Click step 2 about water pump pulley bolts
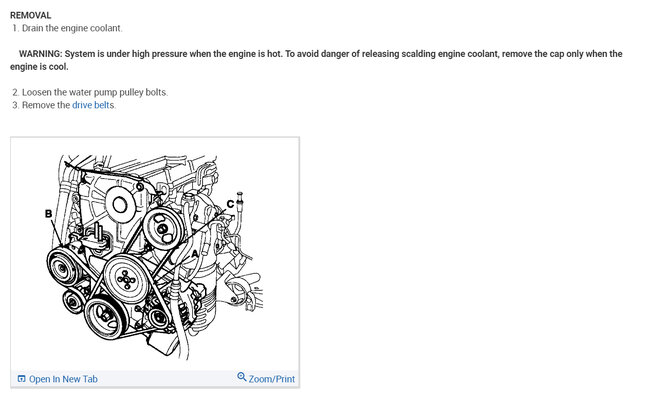 (90, 92)
